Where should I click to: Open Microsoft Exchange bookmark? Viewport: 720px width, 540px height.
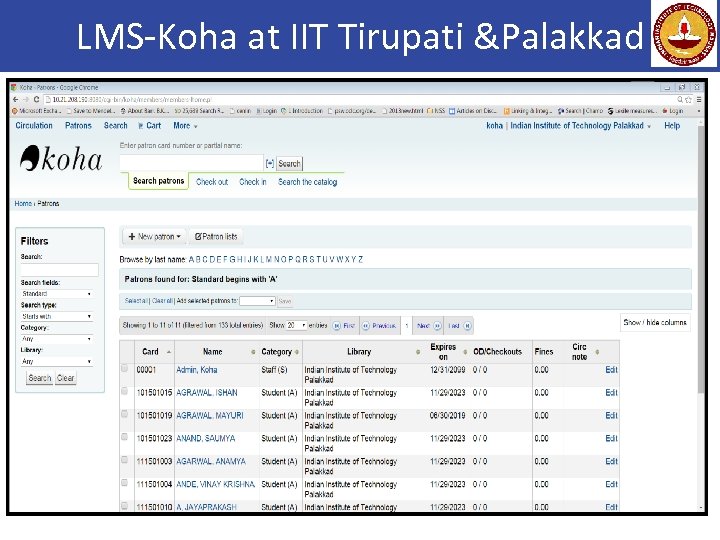(37, 111)
